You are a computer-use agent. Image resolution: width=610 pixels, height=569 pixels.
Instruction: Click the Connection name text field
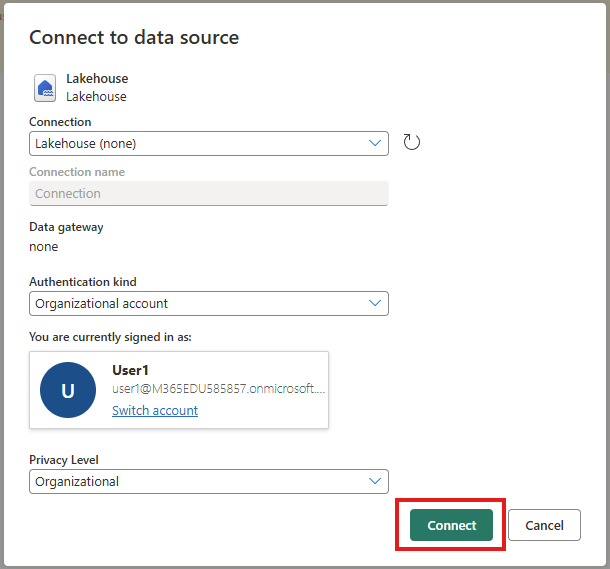[208, 193]
